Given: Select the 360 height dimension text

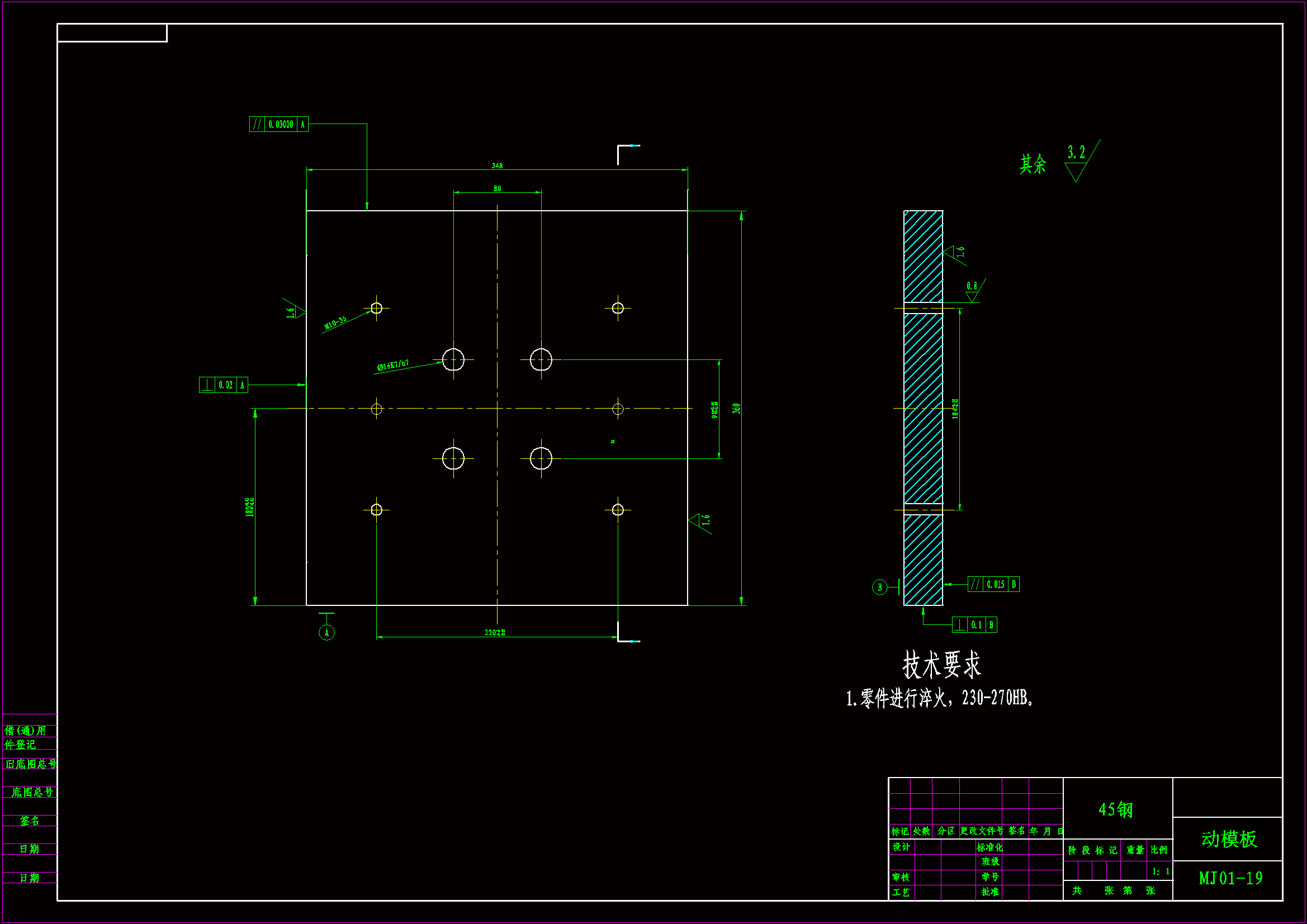Looking at the screenshot, I should 736,408.
